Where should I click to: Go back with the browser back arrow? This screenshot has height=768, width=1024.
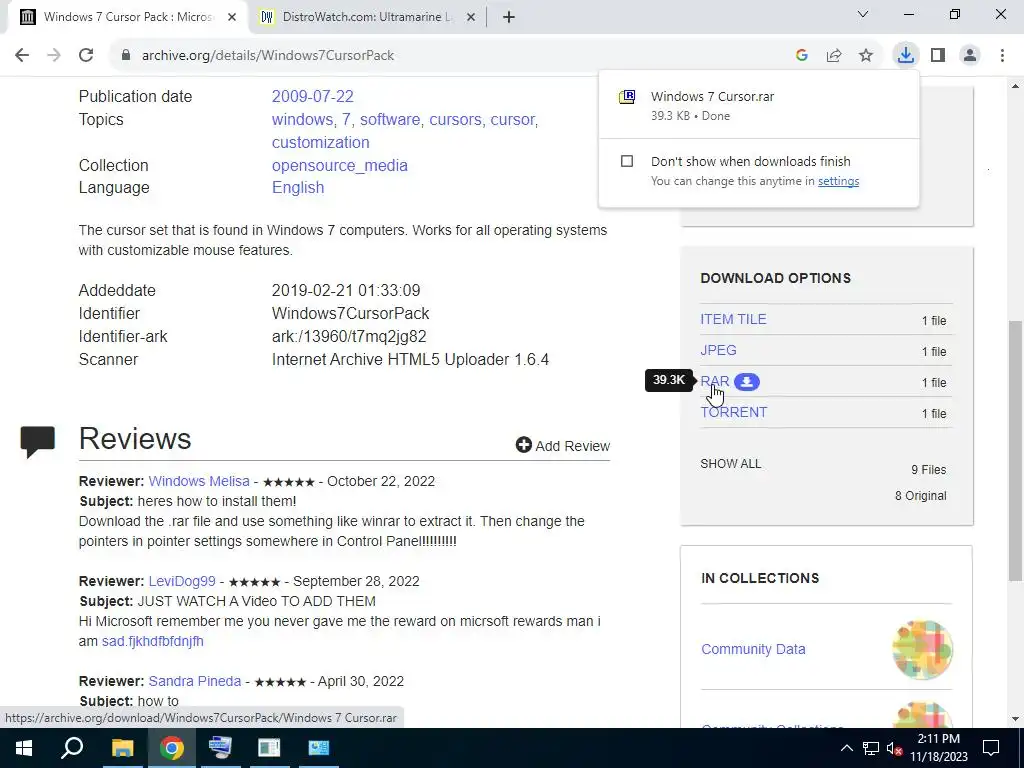(22, 56)
